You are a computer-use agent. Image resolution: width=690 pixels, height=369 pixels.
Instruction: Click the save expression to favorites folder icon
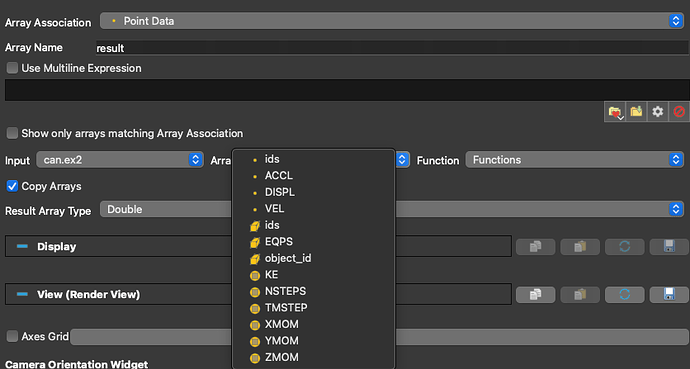(636, 112)
